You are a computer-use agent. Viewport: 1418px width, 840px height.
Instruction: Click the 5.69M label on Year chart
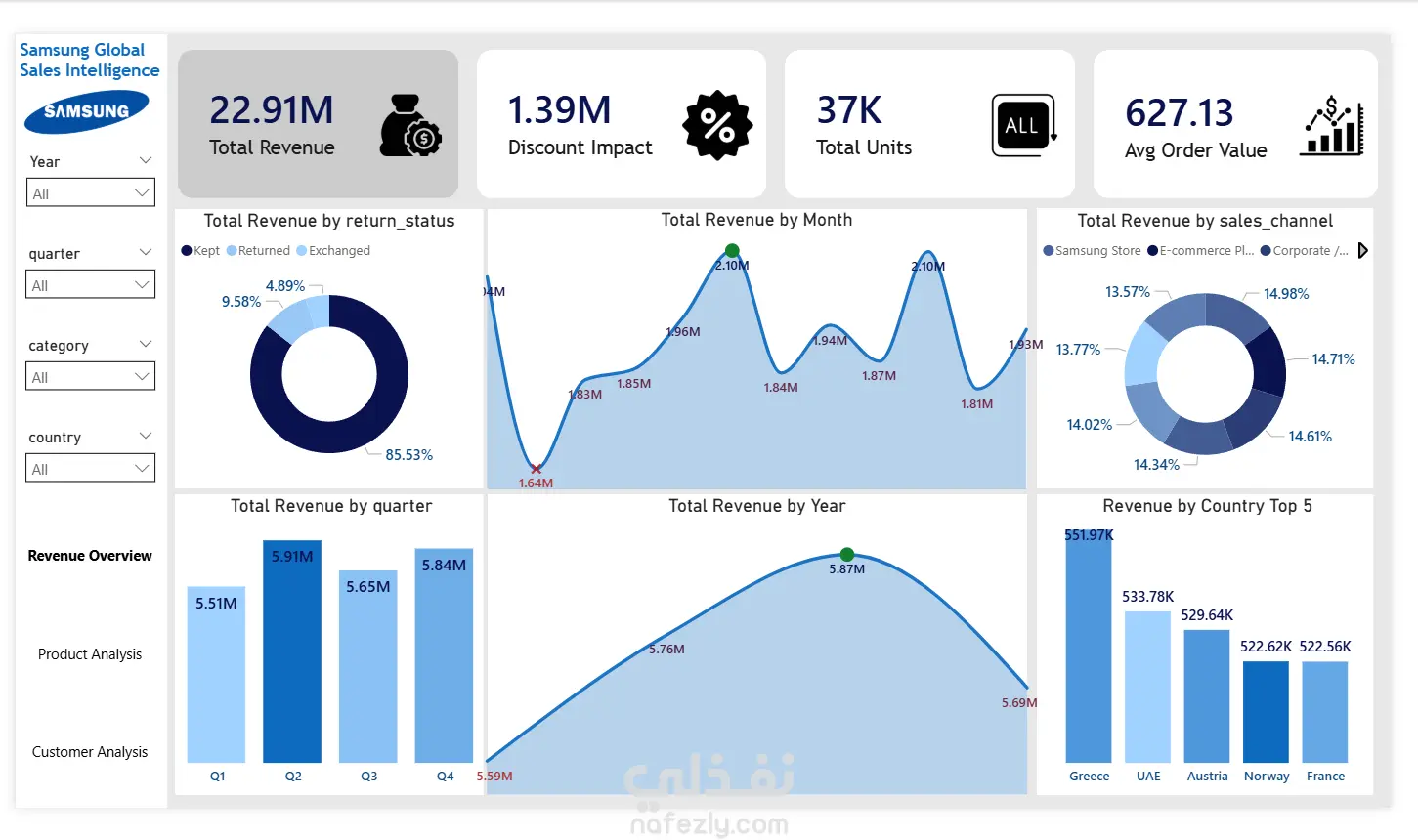click(1019, 703)
